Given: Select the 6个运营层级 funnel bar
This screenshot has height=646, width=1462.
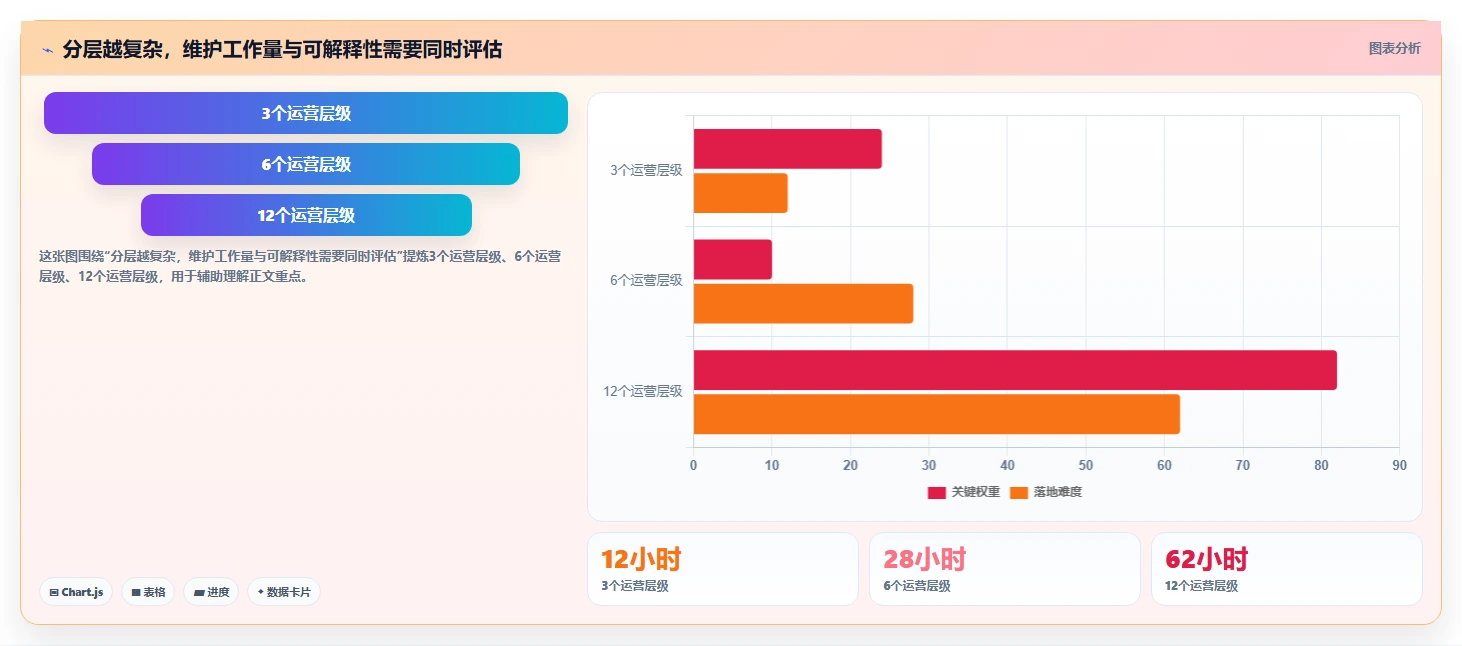Looking at the screenshot, I should pos(306,164).
